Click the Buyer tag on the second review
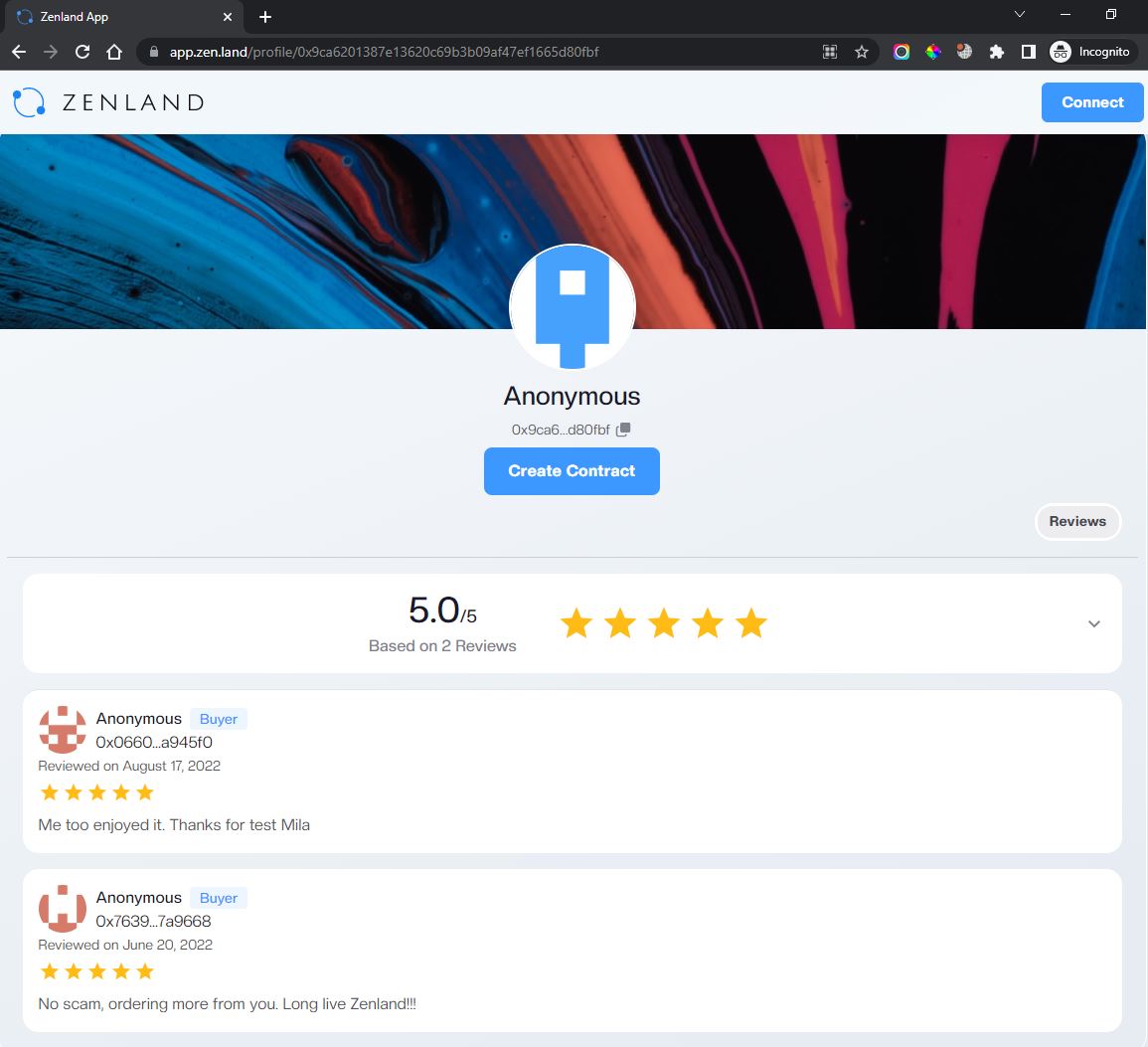This screenshot has width=1148, height=1047. 218,897
